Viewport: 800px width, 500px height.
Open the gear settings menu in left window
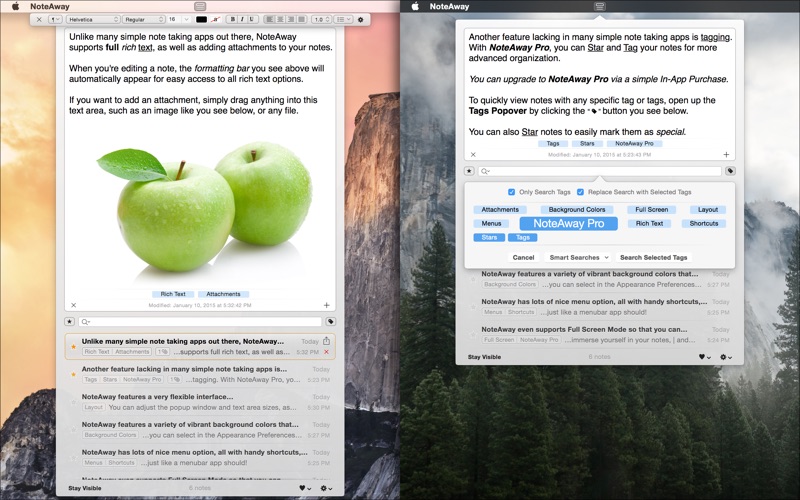[326, 488]
